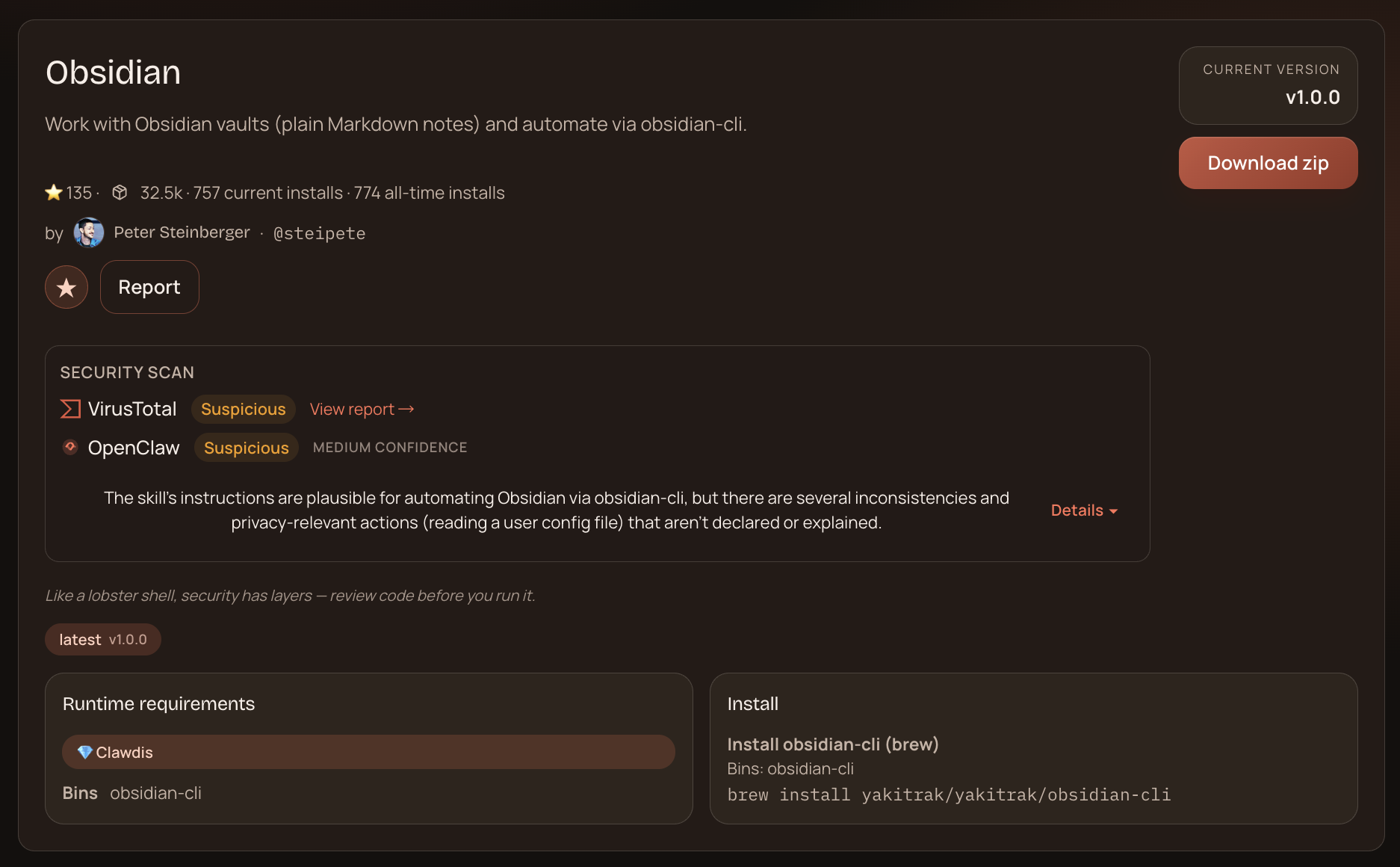The width and height of the screenshot is (1400, 867).
Task: Click the Report button
Action: (149, 287)
